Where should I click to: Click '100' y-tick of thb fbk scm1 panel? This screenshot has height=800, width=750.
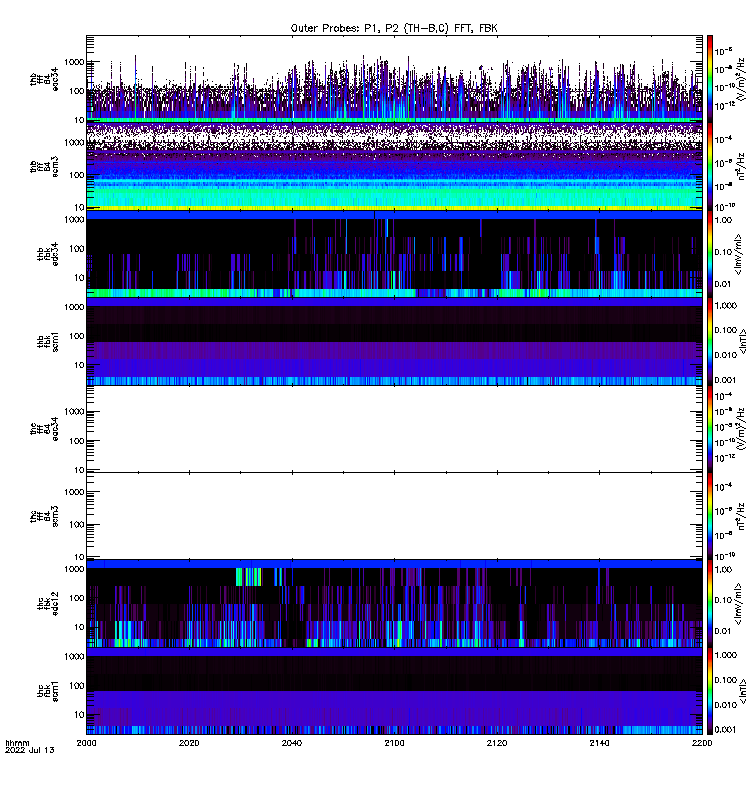[x=77, y=336]
